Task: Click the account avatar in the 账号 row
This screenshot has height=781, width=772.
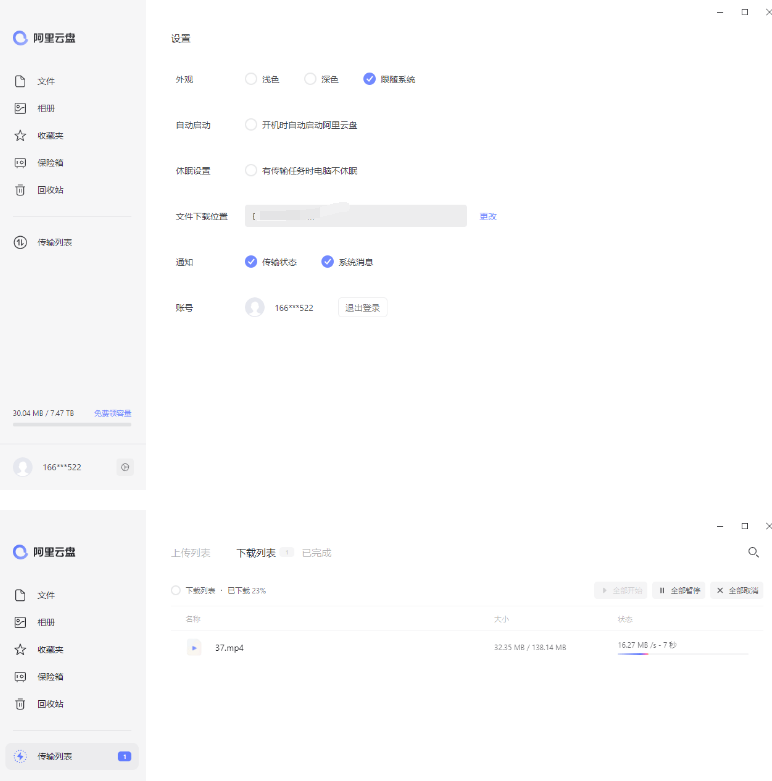Action: 255,307
